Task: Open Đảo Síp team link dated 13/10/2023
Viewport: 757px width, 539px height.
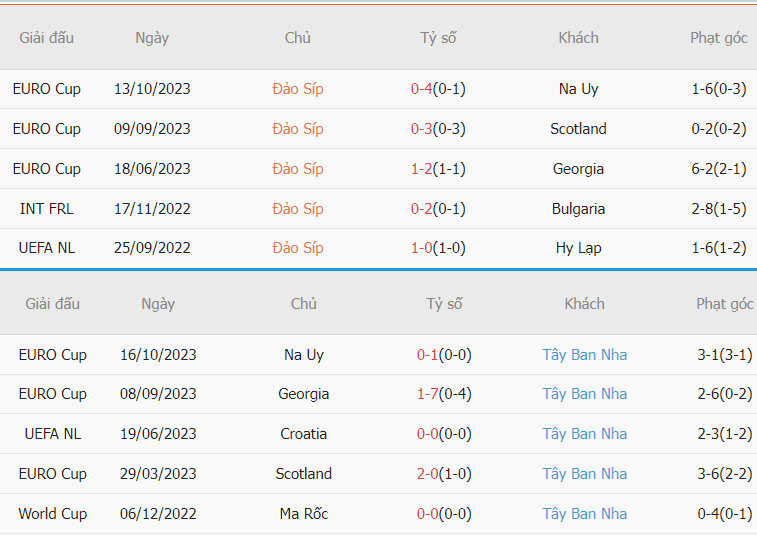Action: coord(297,89)
